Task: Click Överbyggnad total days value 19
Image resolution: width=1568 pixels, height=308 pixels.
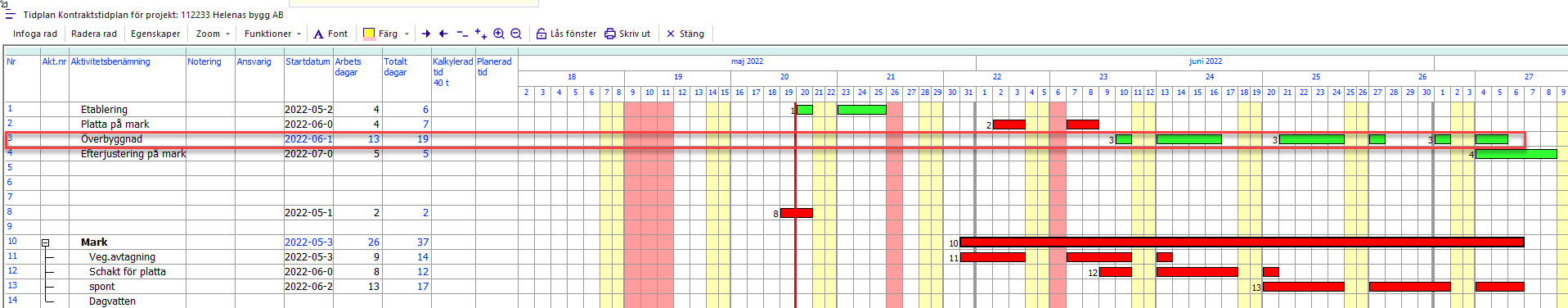Action: pos(423,139)
